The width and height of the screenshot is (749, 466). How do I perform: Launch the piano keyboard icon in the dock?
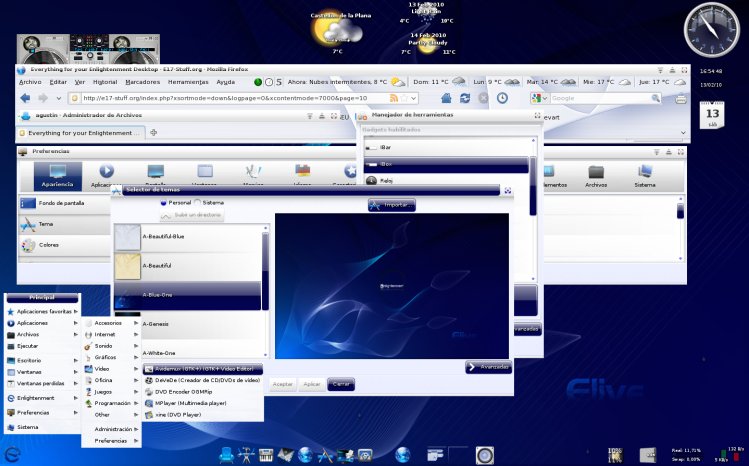[266, 455]
